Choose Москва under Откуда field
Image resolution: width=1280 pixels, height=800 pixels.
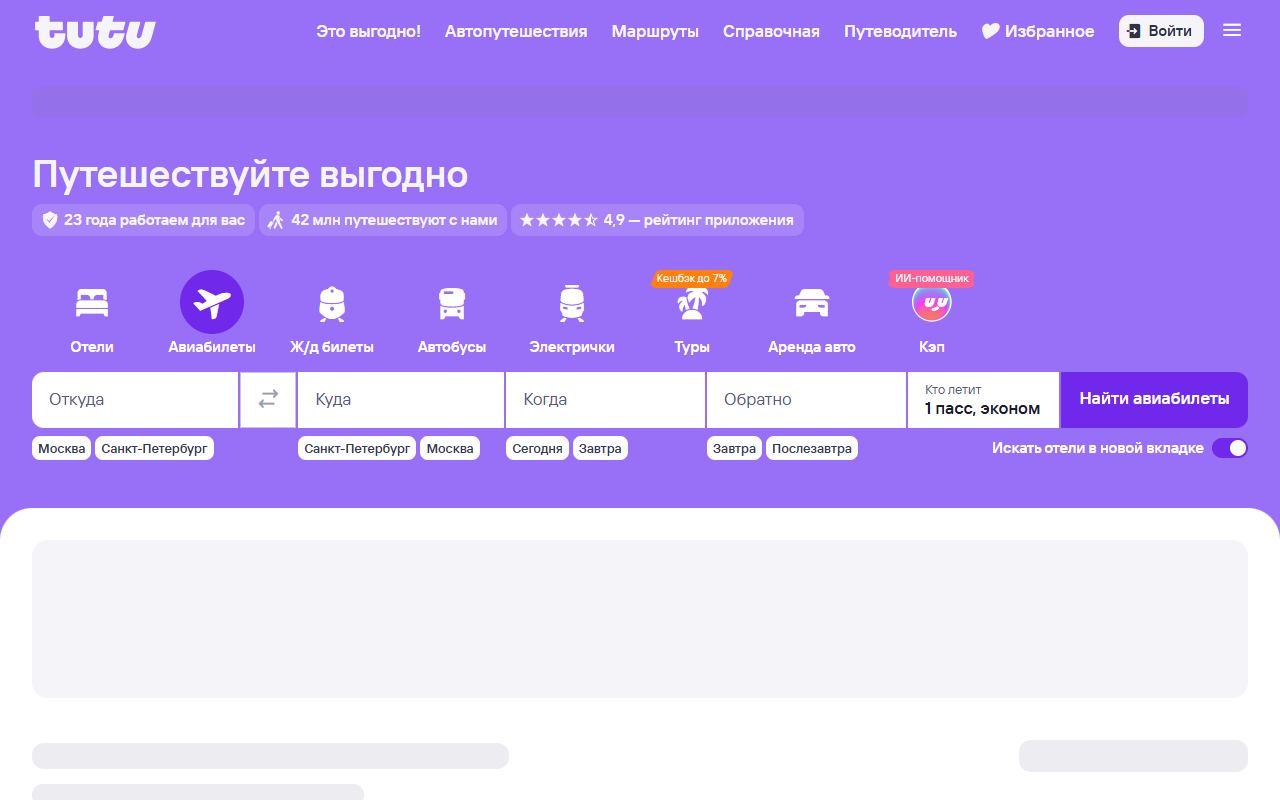pyautogui.click(x=62, y=448)
